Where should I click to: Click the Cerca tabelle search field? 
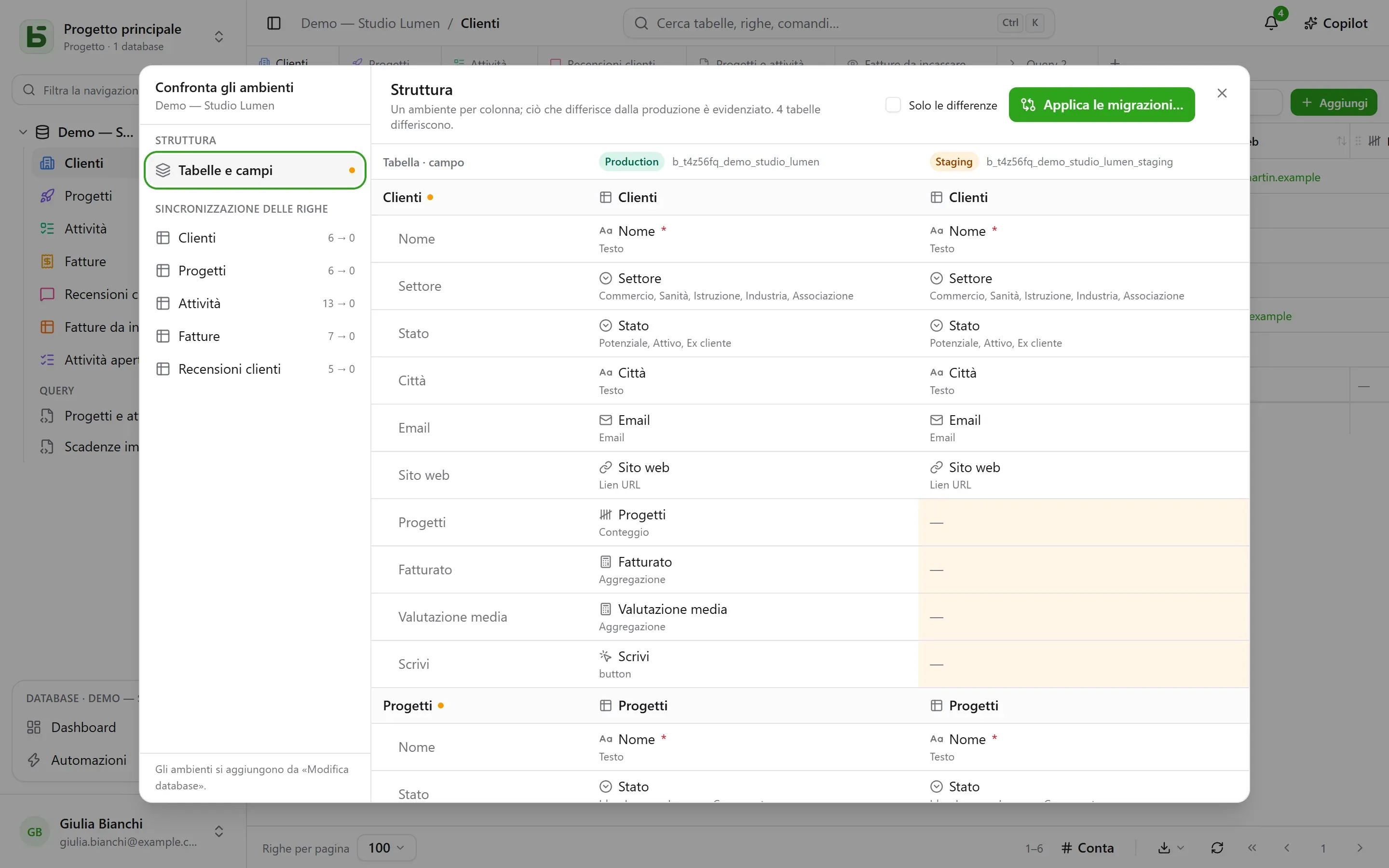coord(839,23)
